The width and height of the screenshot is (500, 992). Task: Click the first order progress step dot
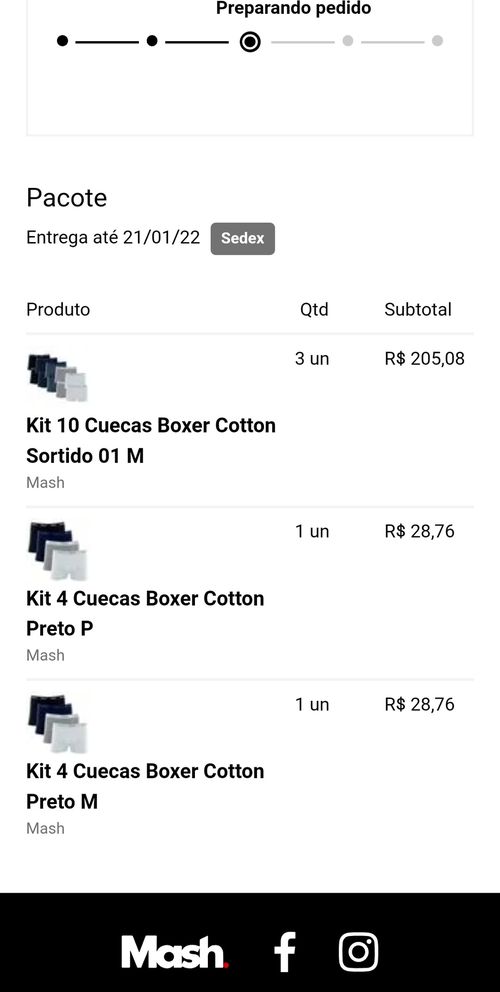(x=62, y=41)
